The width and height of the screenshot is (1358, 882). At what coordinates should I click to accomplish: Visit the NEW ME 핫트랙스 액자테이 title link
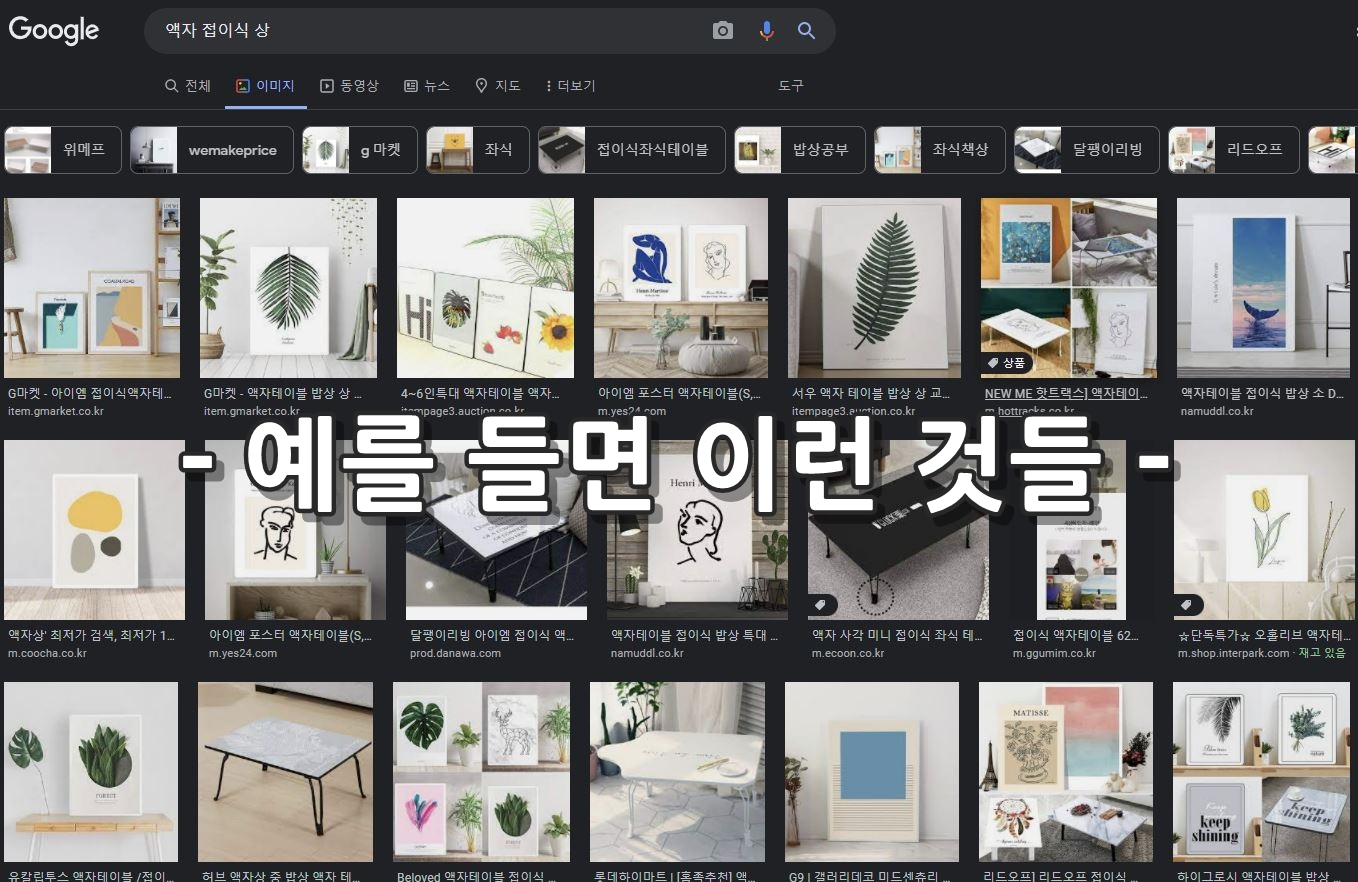pos(1066,394)
